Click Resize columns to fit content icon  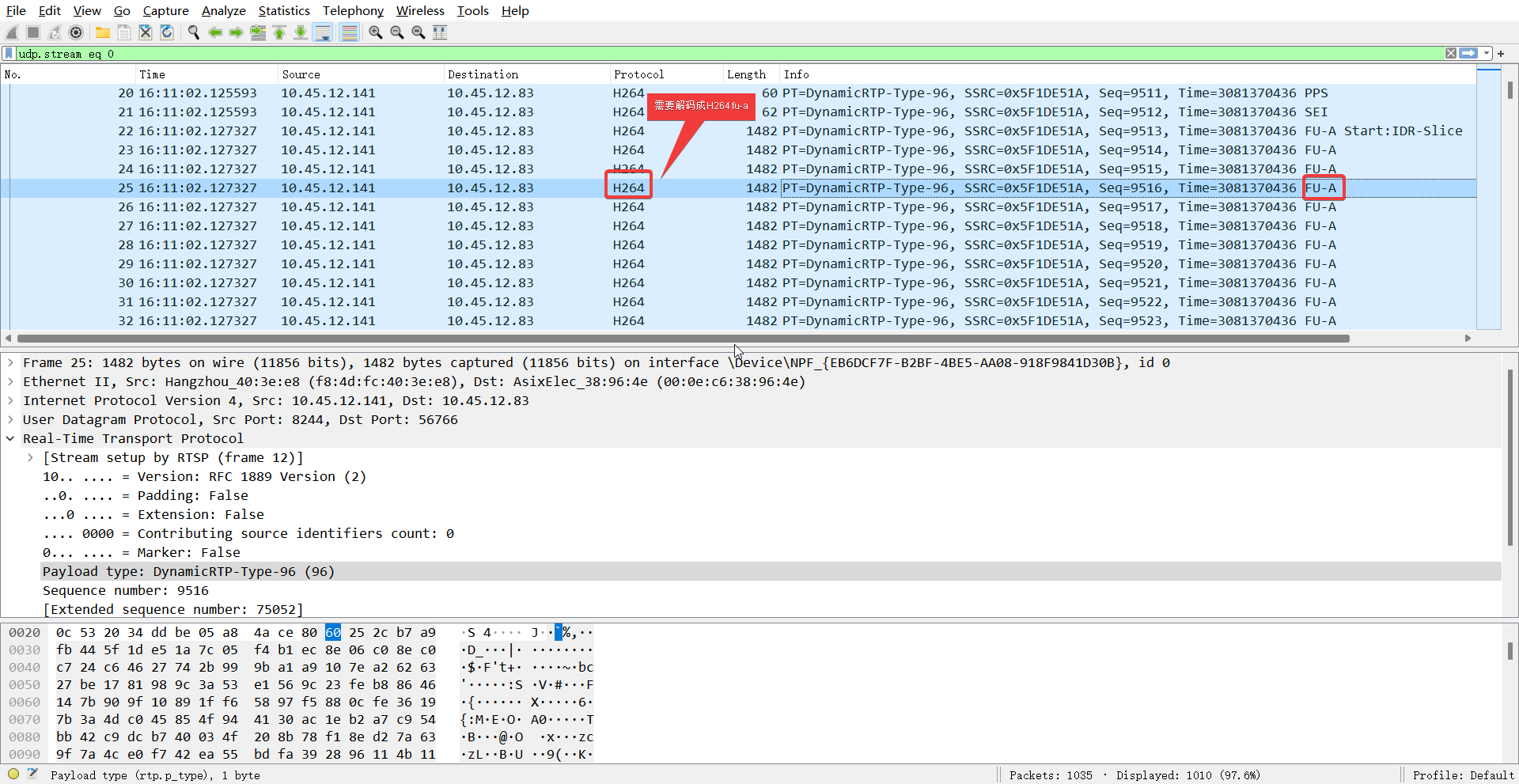point(440,32)
